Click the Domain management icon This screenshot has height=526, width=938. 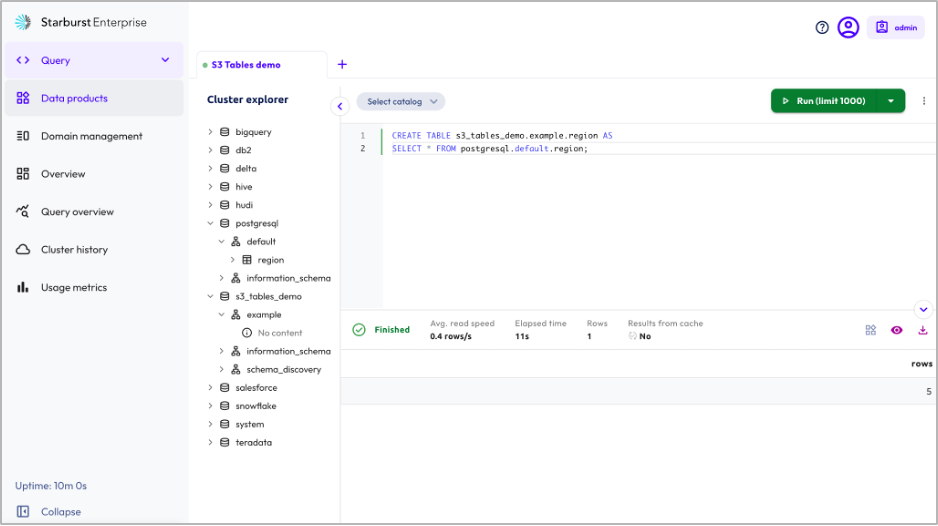point(23,136)
